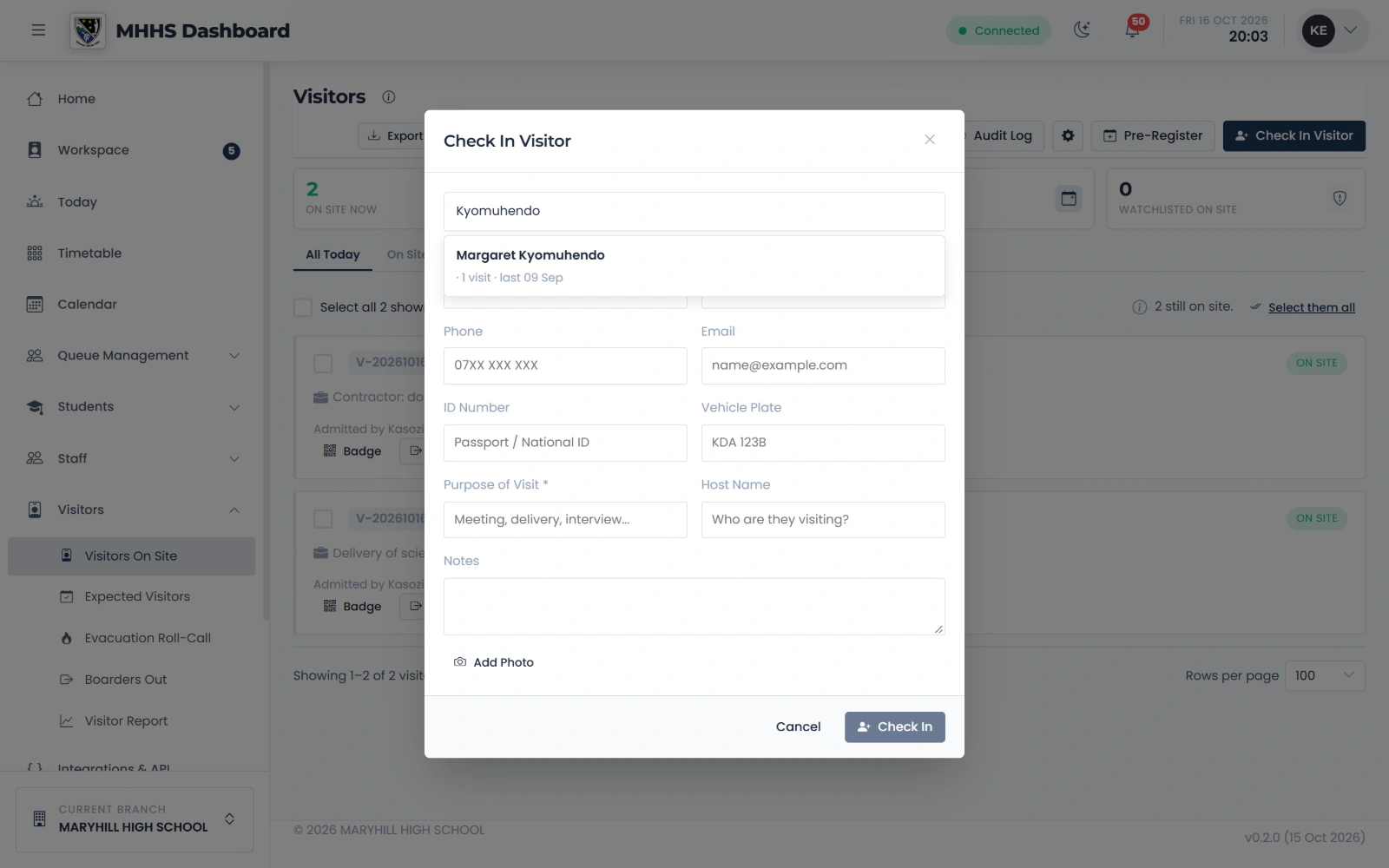1389x868 pixels.
Task: Click the Select them all link
Action: click(1311, 307)
